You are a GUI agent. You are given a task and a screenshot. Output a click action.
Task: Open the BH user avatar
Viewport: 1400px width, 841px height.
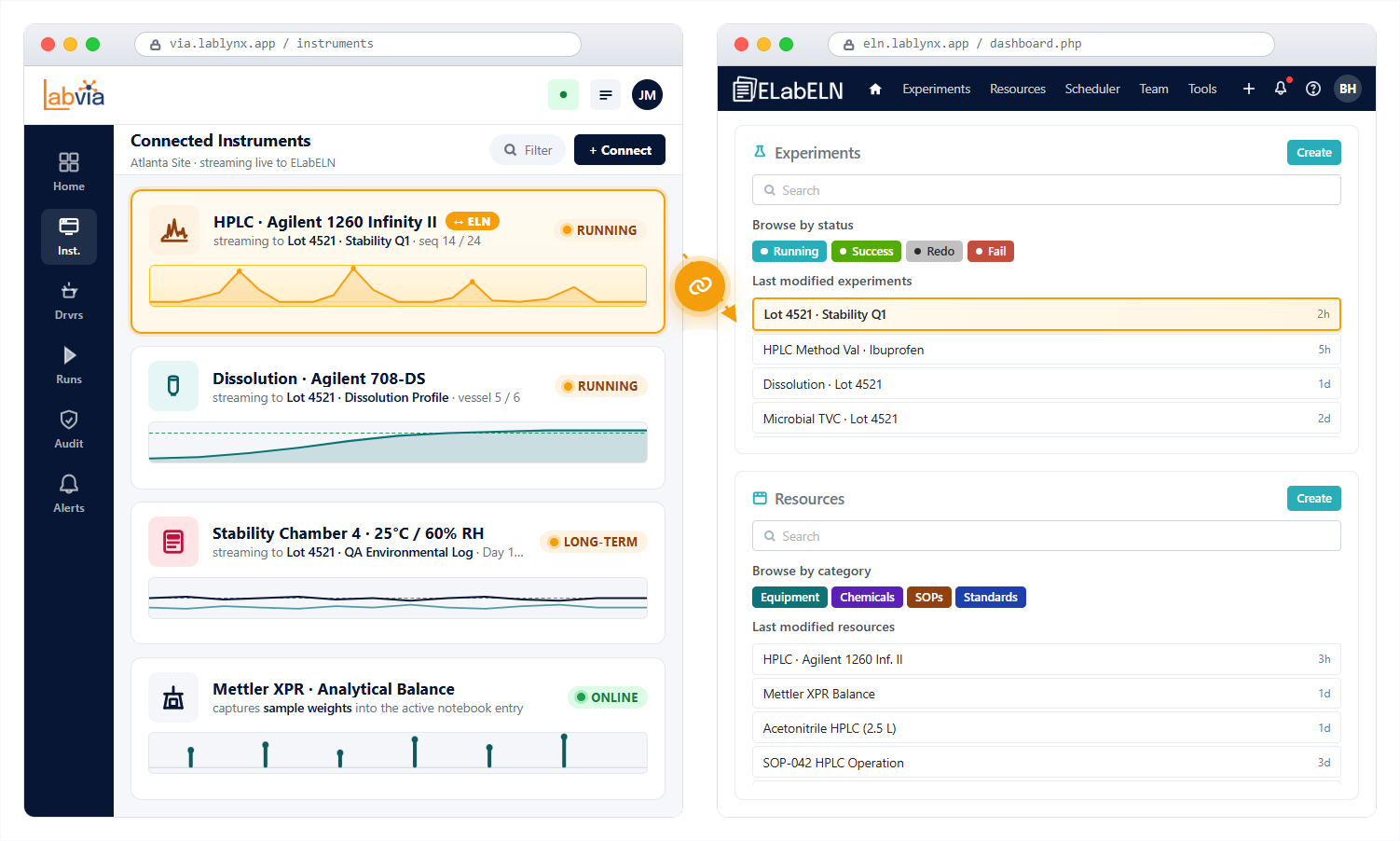point(1348,89)
